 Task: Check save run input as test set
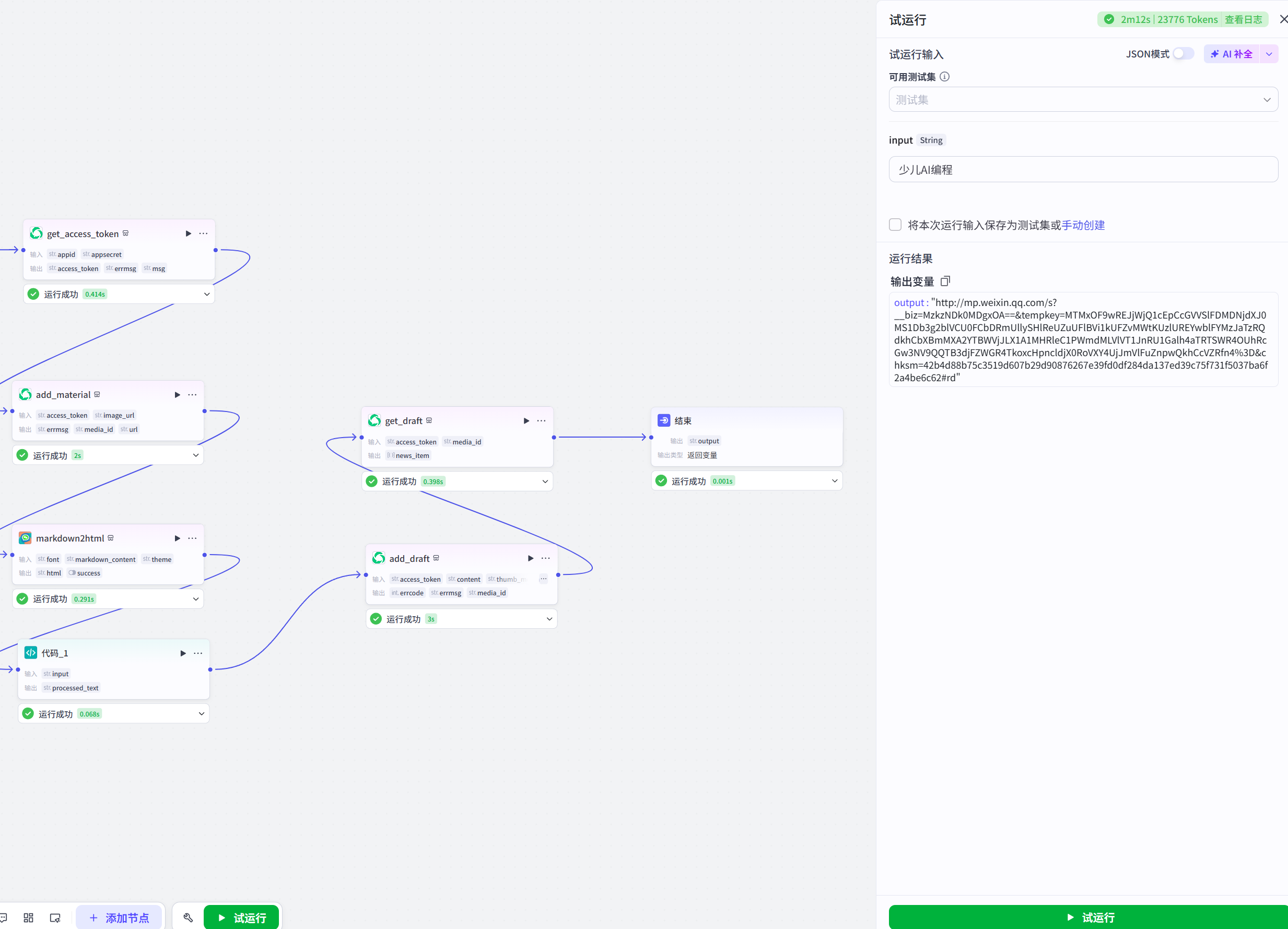(x=895, y=225)
